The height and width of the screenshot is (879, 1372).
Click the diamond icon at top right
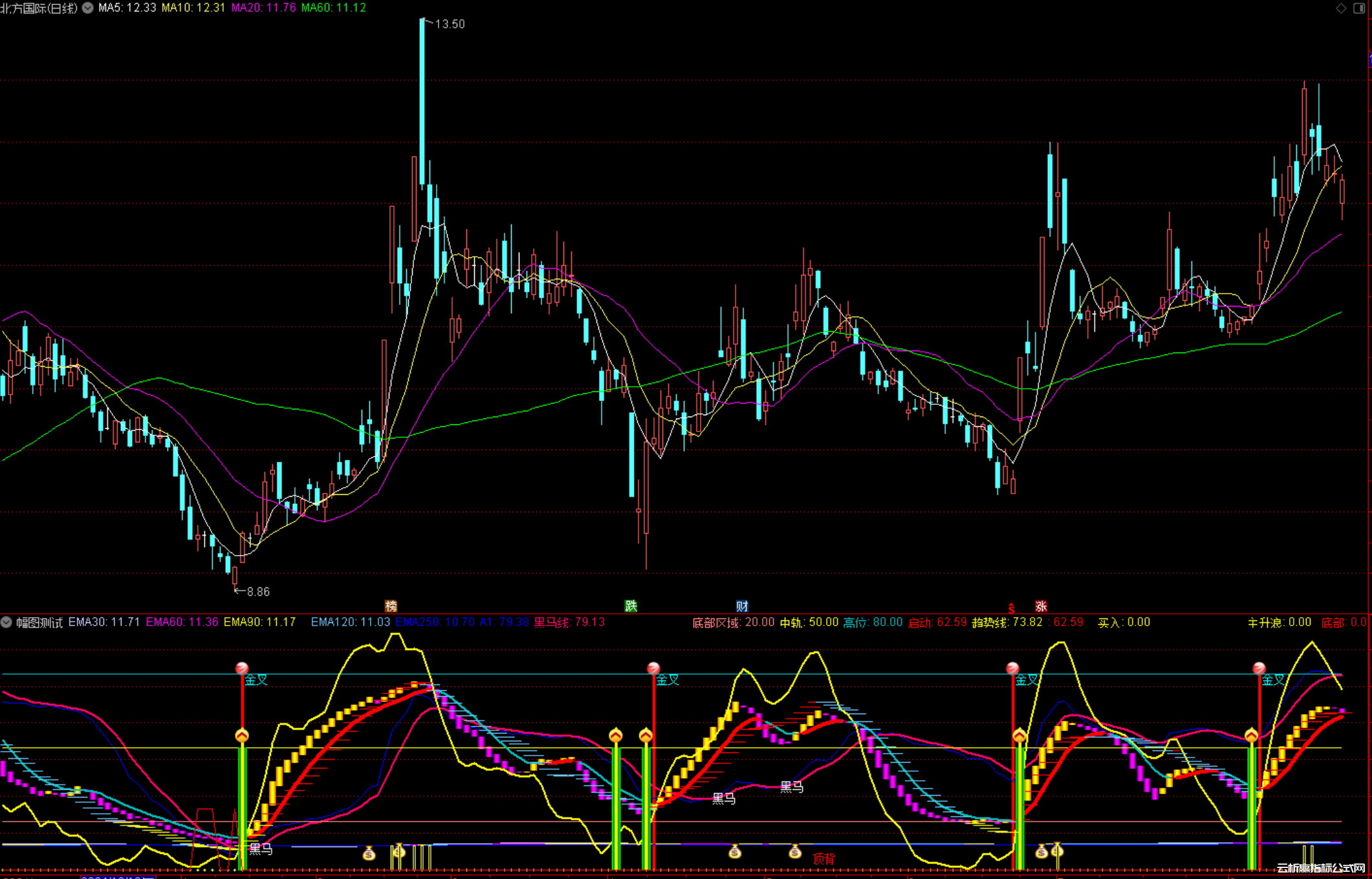pos(1341,8)
